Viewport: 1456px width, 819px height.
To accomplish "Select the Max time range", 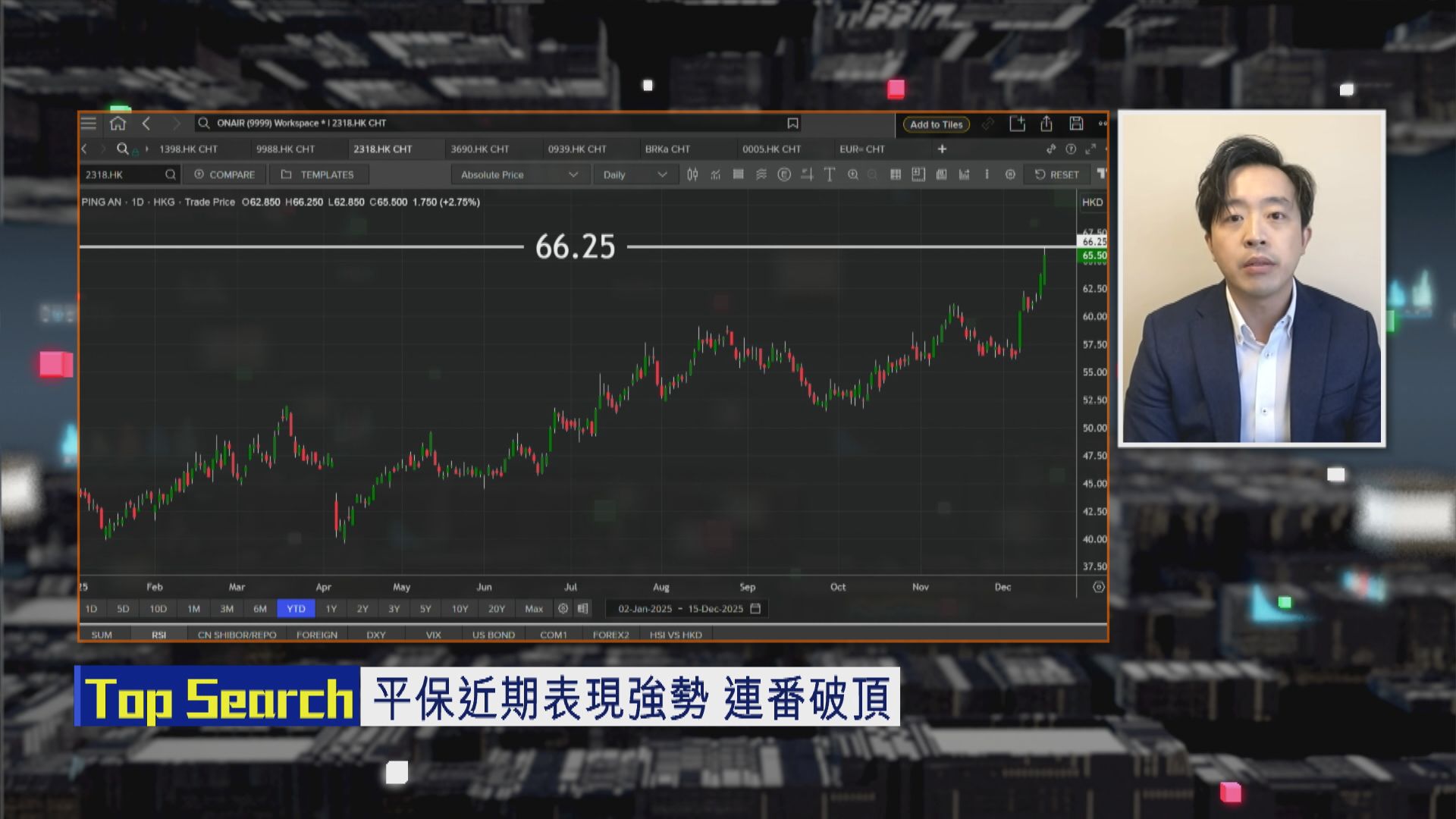I will click(x=534, y=608).
